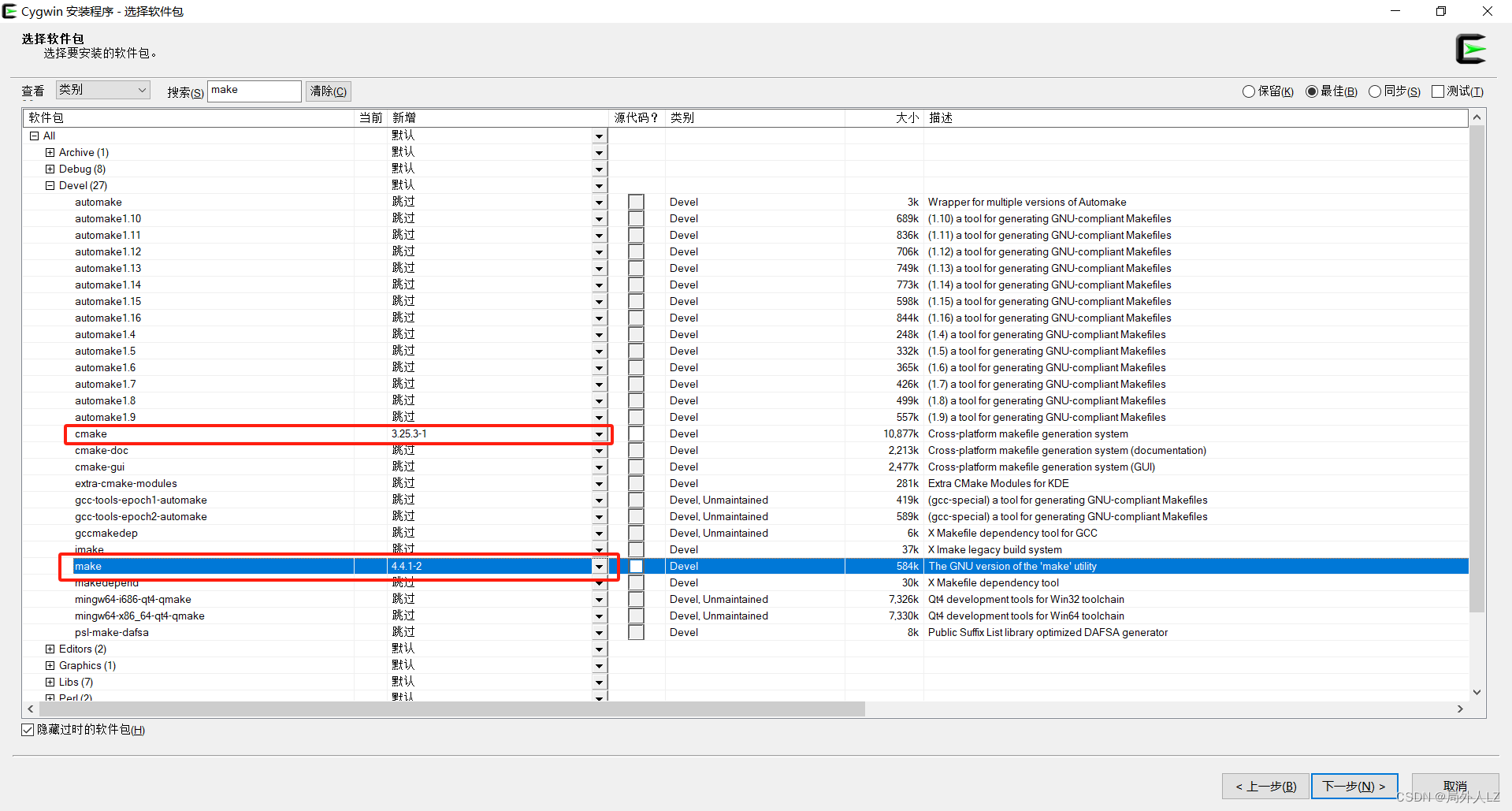Check source code box for psl-make-dafsa
1512x811 pixels.
point(636,633)
